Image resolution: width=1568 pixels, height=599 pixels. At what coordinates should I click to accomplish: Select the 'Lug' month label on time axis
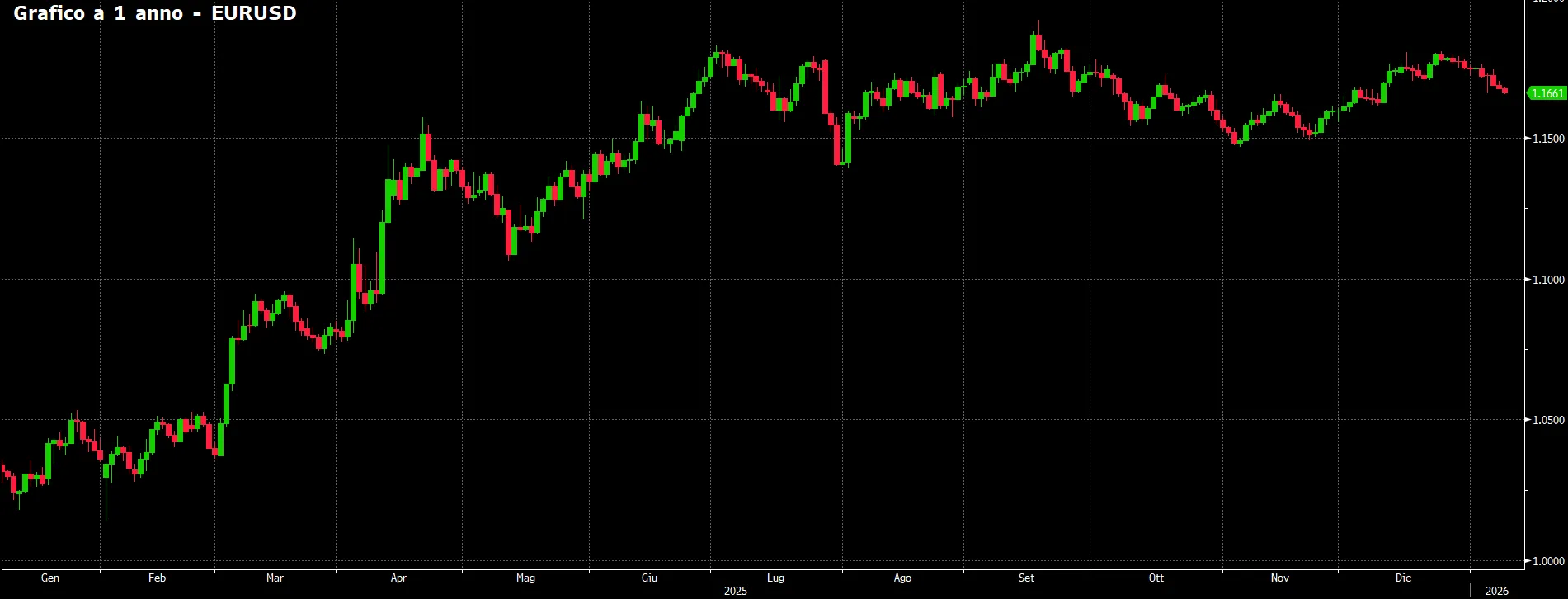(x=775, y=578)
